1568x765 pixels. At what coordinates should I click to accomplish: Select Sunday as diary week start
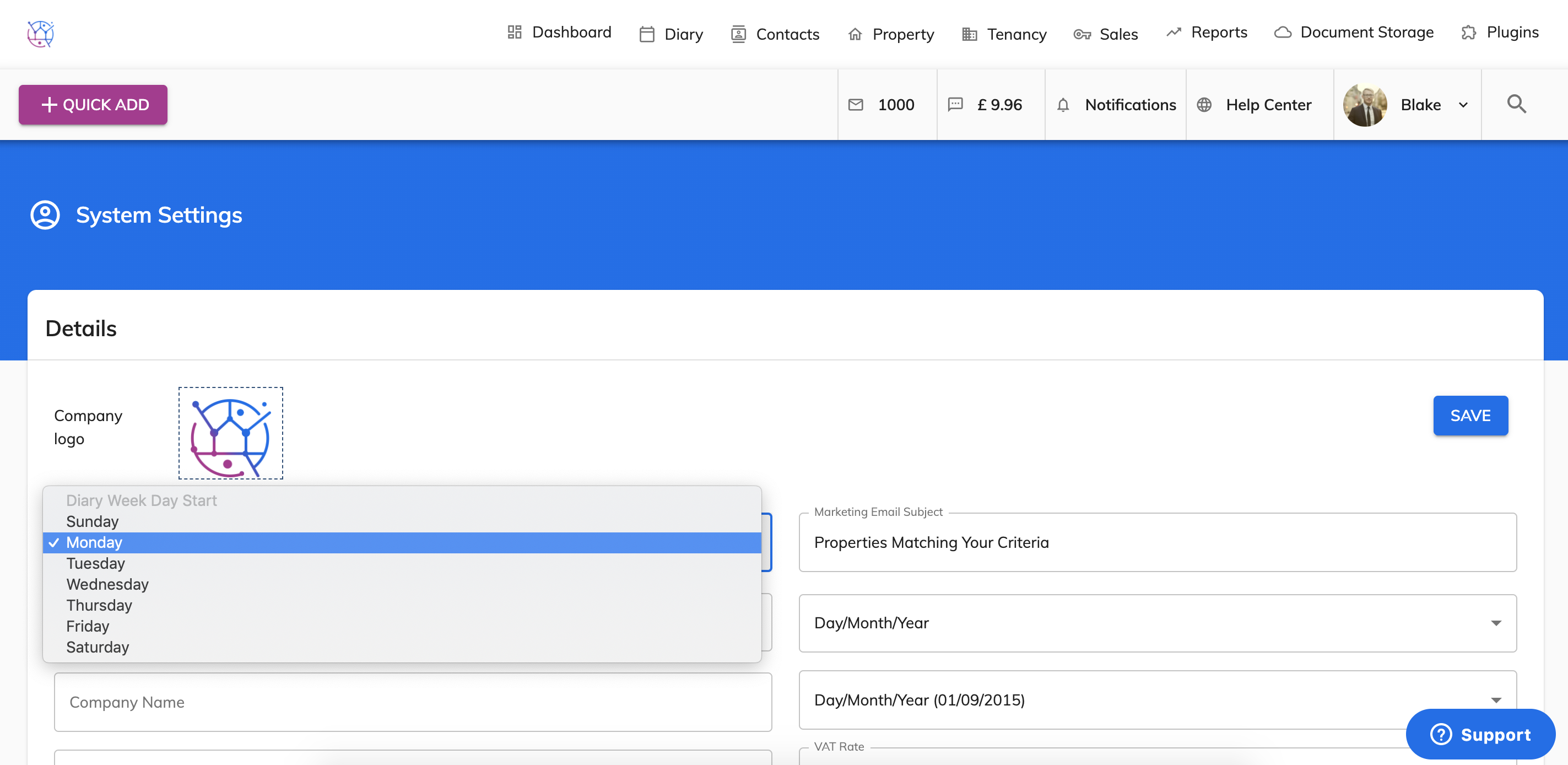(93, 521)
